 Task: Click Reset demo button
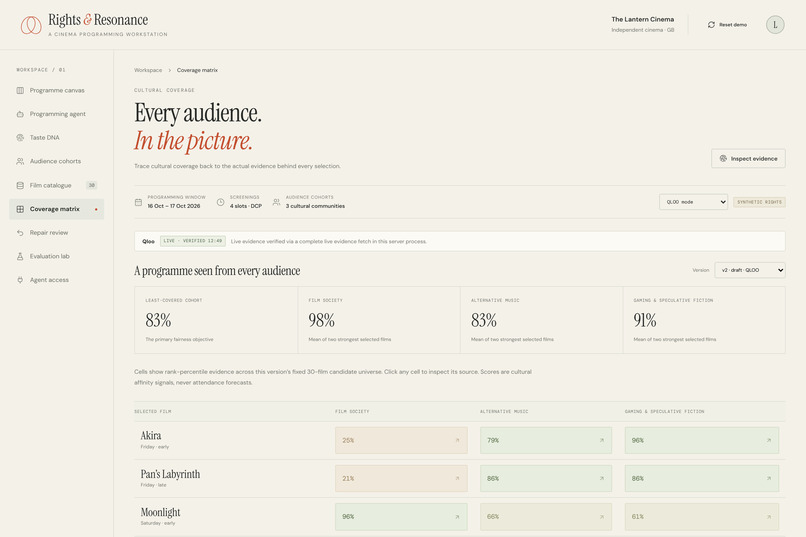[727, 25]
